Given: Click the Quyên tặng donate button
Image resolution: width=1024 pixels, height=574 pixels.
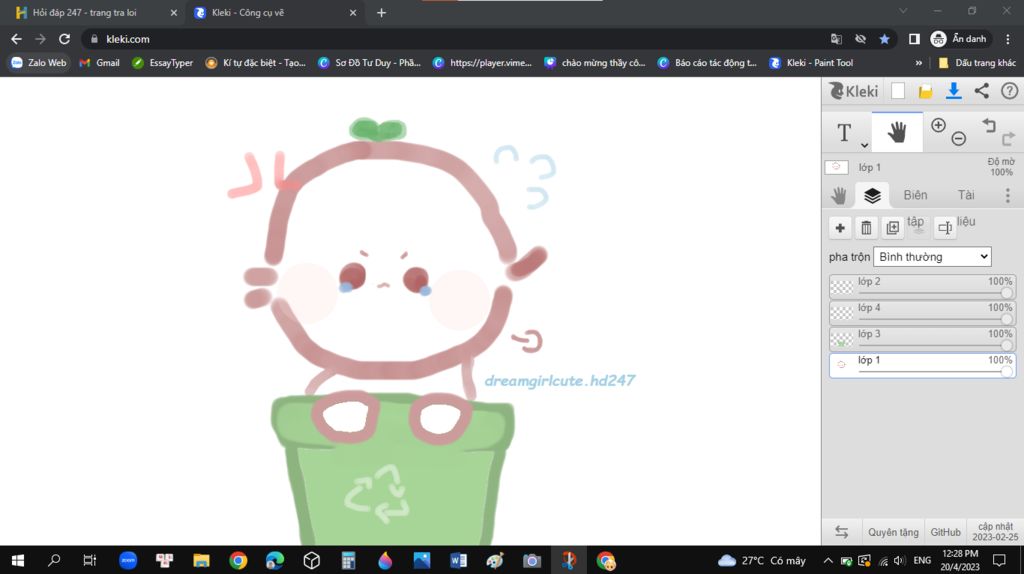Looking at the screenshot, I should [x=893, y=532].
